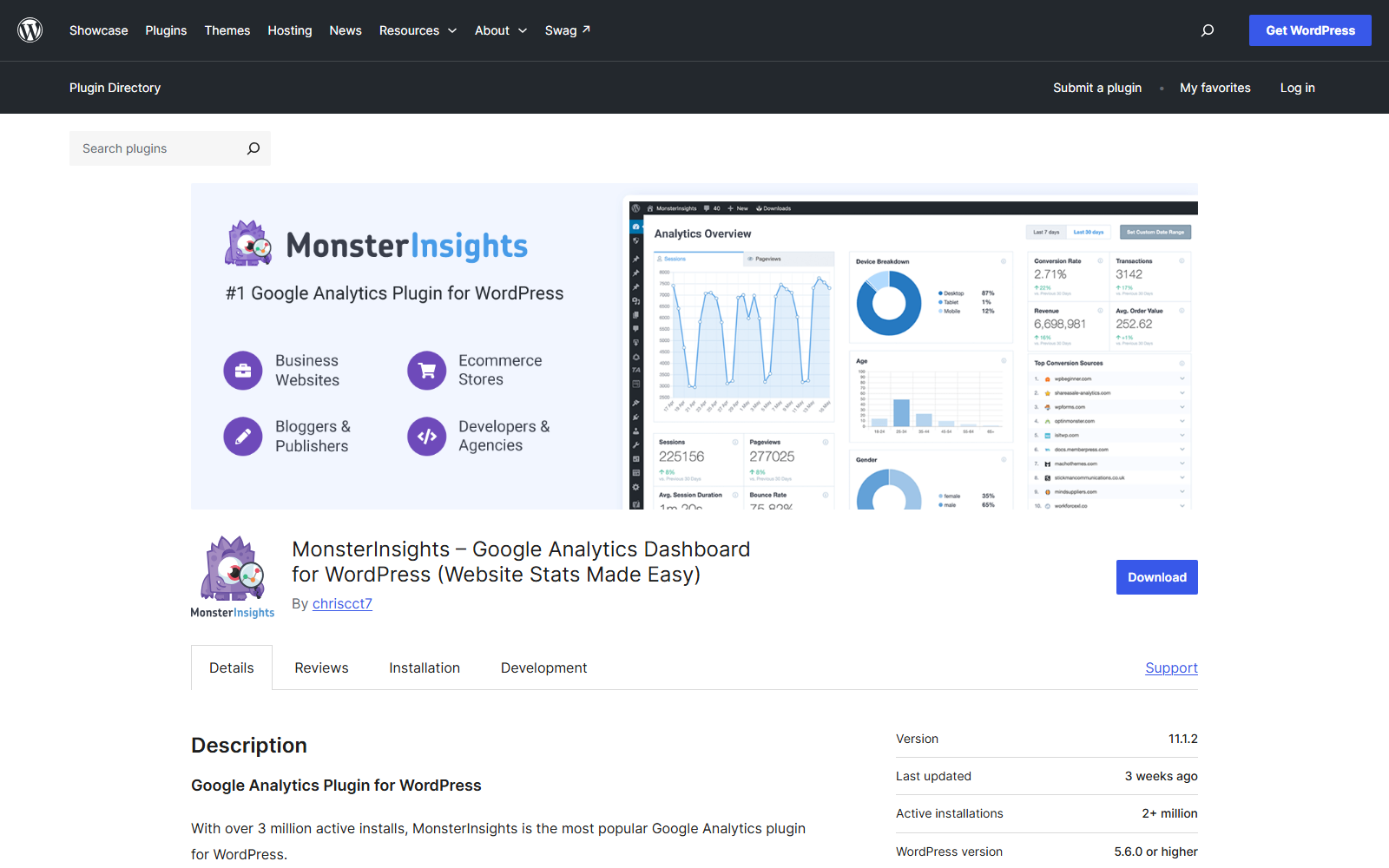Click the plugin title heading text
This screenshot has width=1389, height=868.
(521, 562)
